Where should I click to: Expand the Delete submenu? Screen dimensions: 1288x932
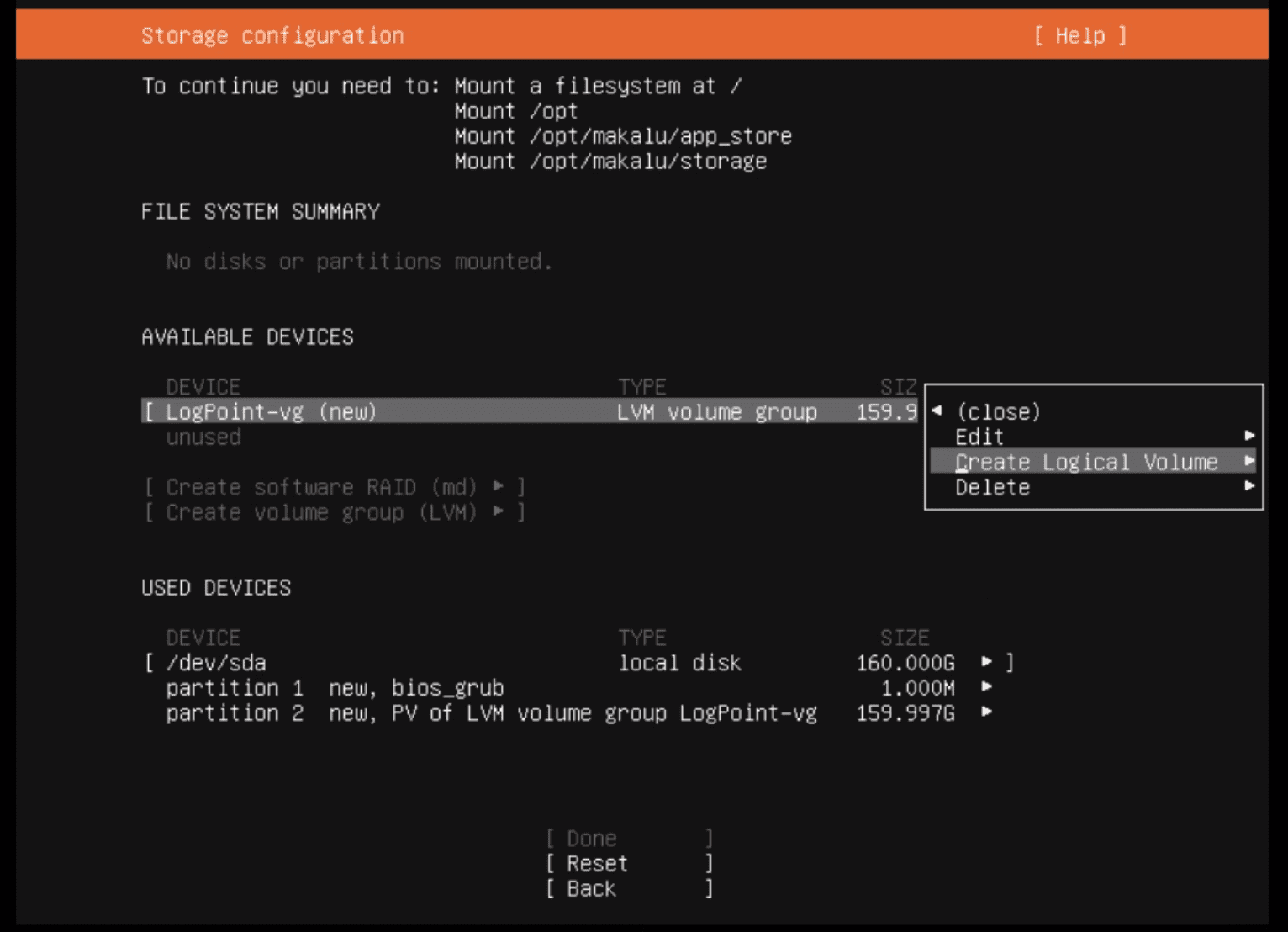(x=992, y=487)
